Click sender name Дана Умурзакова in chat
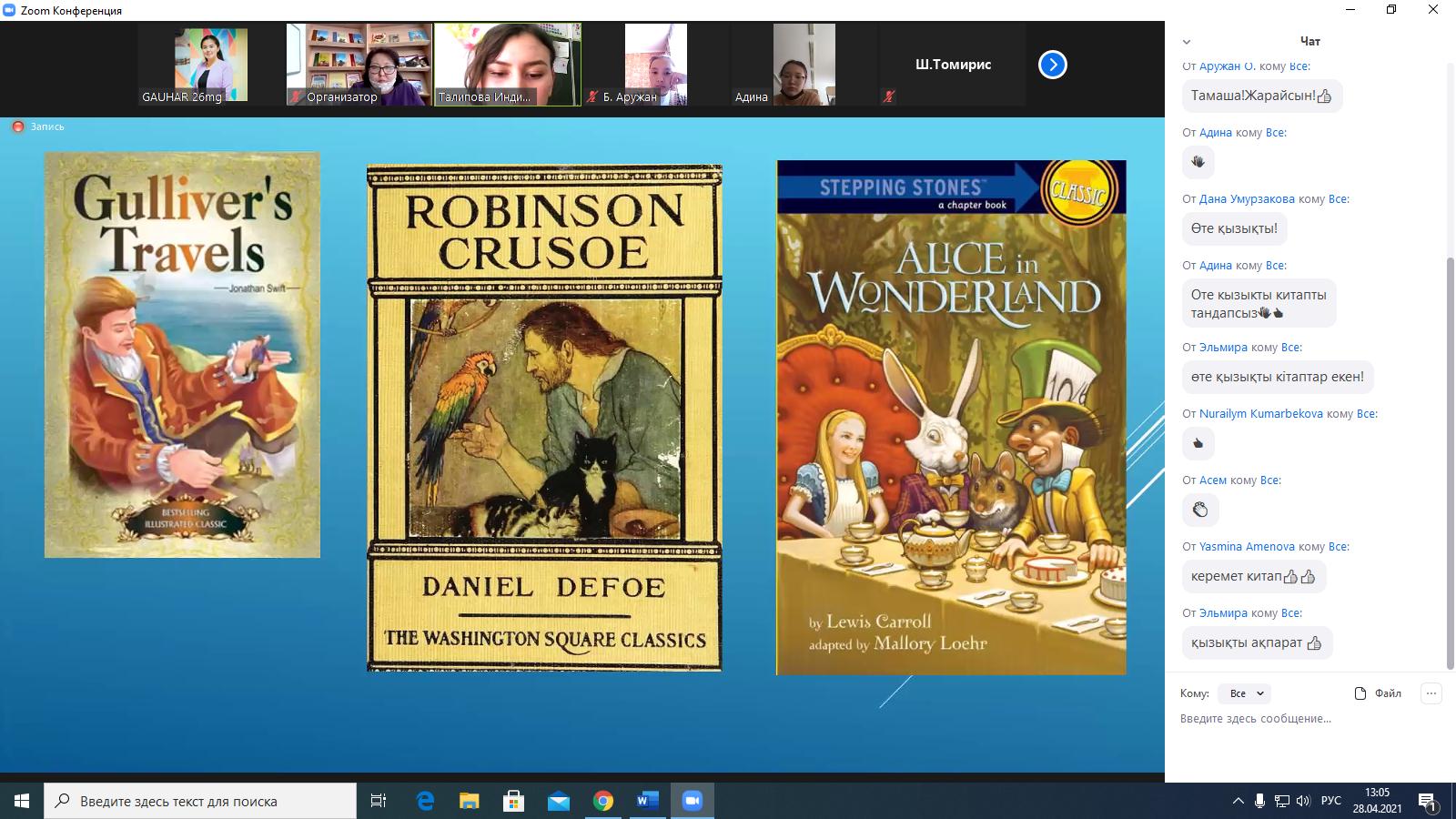 tap(1247, 198)
